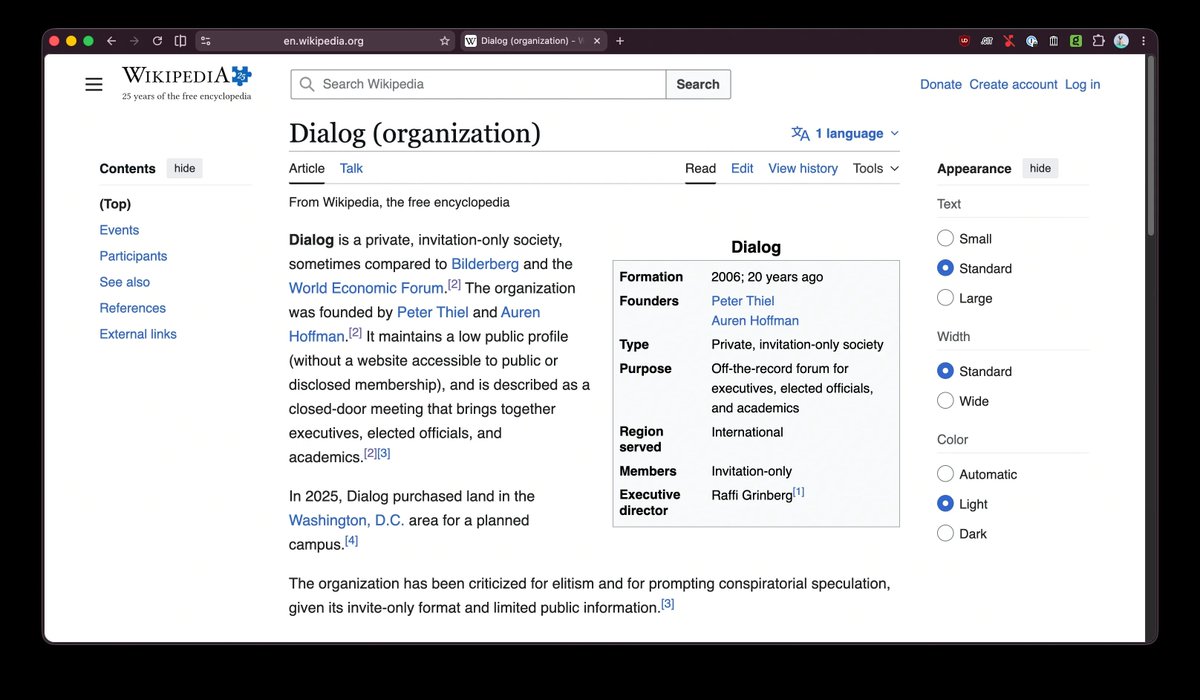Open Auren Hoffman link in the infobox
The width and height of the screenshot is (1200, 700).
pos(755,321)
